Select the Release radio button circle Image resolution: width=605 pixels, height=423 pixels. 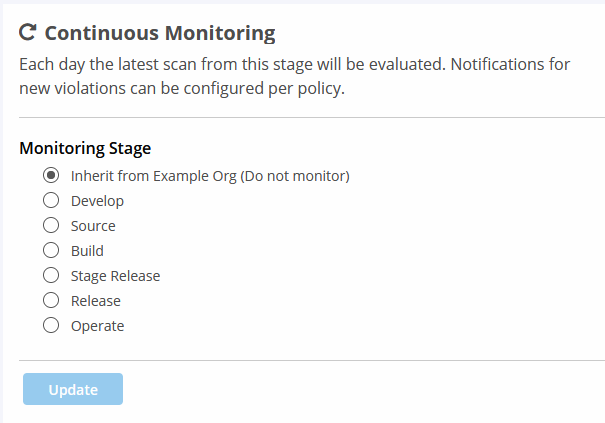point(51,300)
